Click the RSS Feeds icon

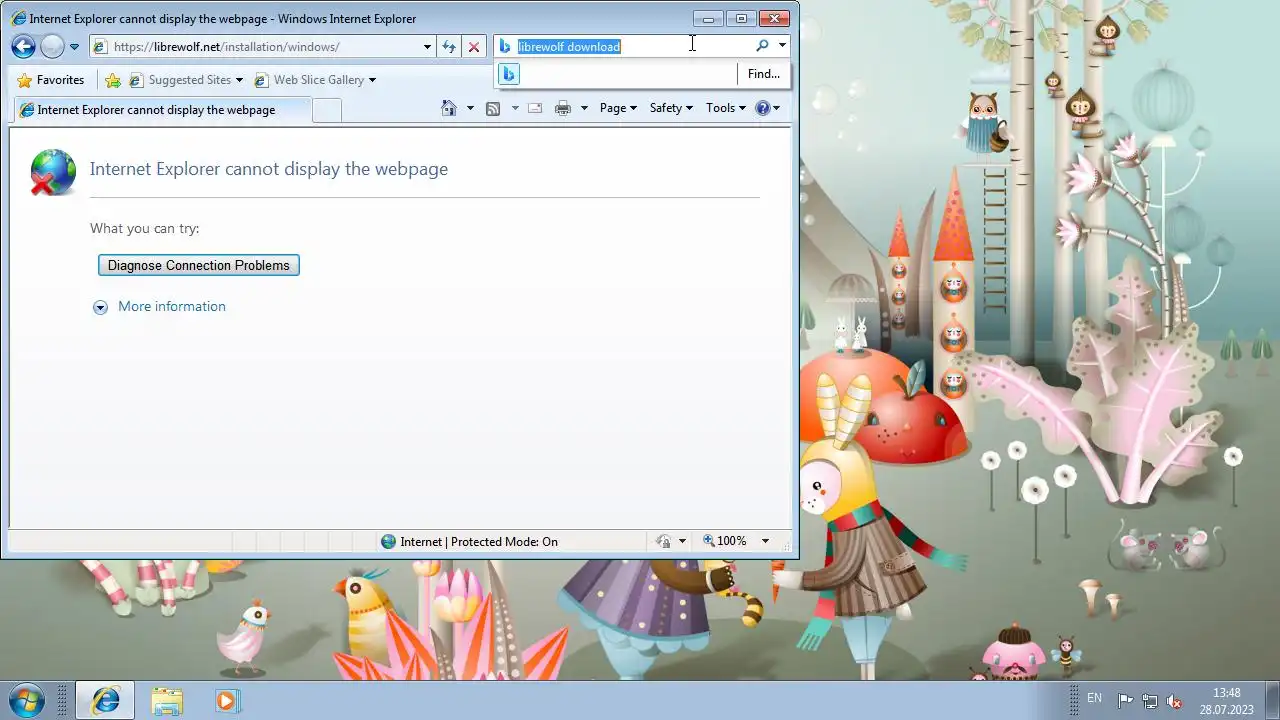pos(493,108)
